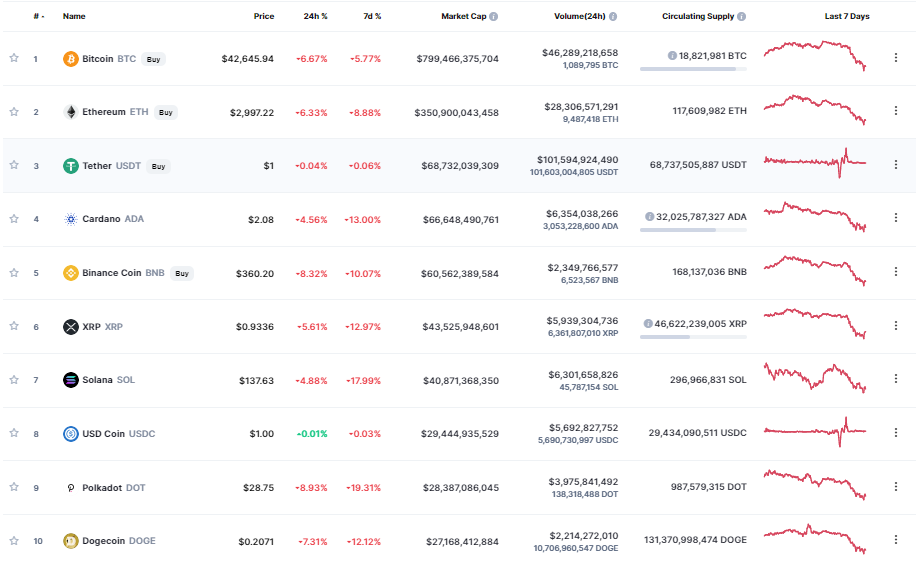Open Solana 7-day sparkline chart
Screen dimensions: 917x567
[x=815, y=377]
